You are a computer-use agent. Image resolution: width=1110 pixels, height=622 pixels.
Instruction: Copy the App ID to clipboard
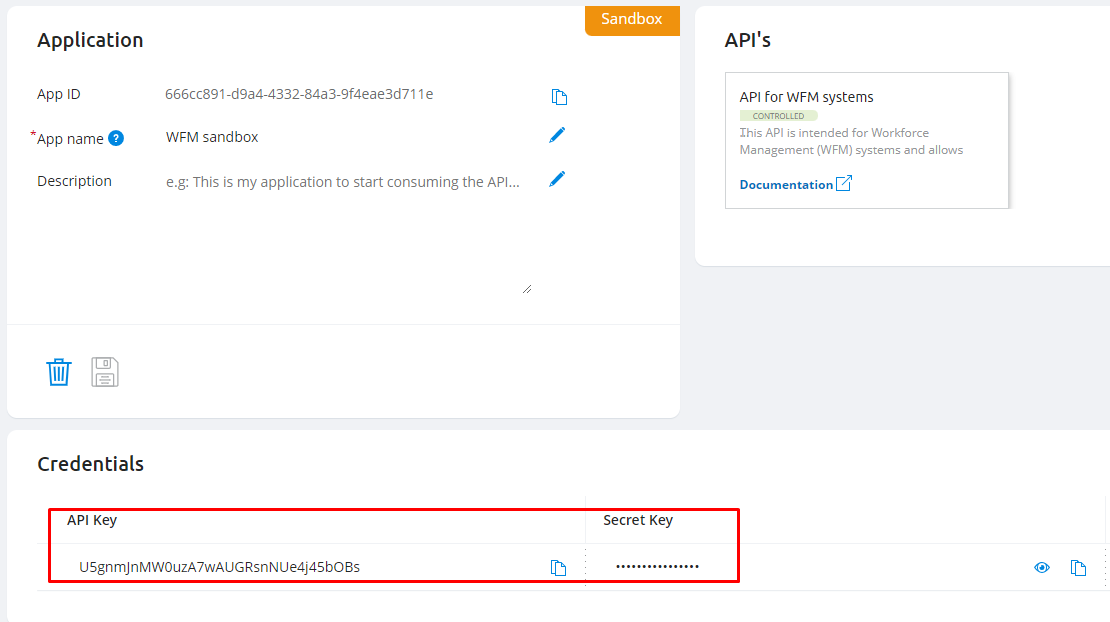pyautogui.click(x=559, y=97)
